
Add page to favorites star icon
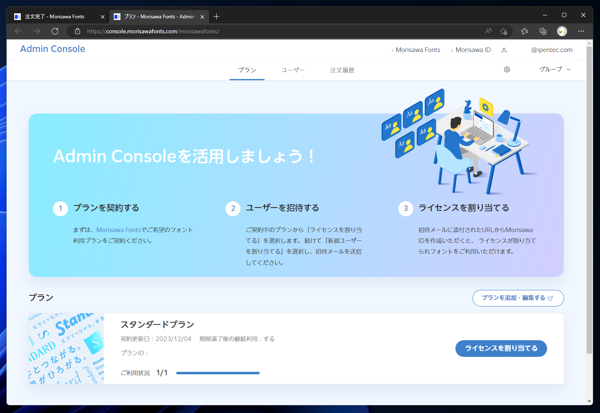coord(504,31)
